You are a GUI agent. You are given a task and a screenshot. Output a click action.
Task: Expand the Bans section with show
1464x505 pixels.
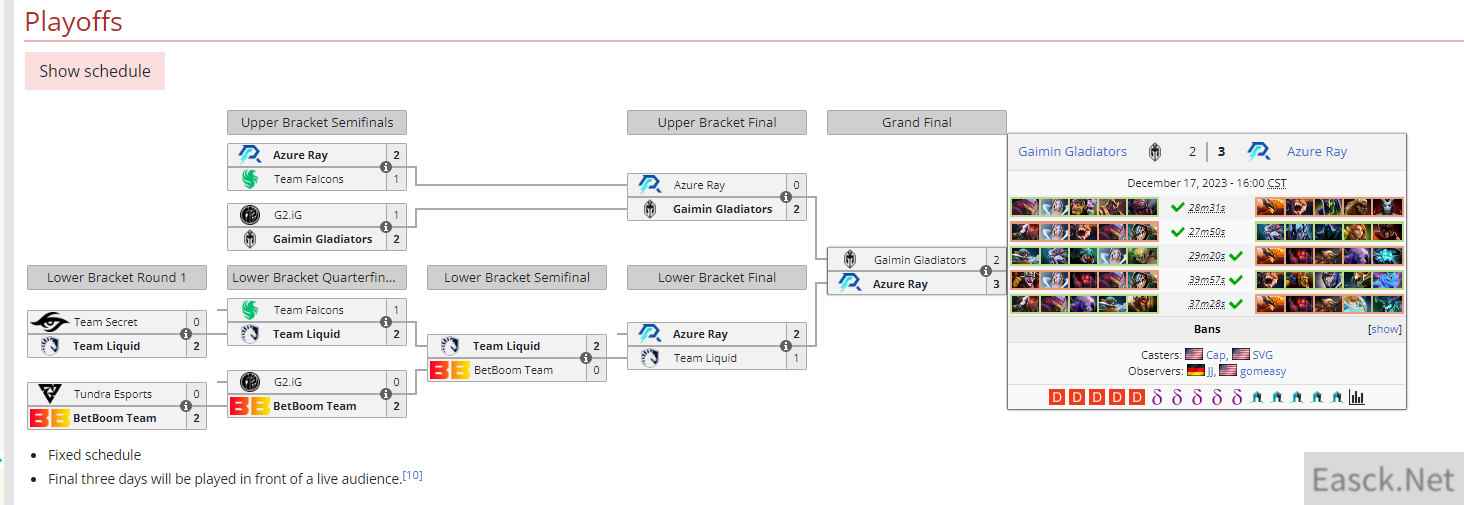click(1384, 329)
